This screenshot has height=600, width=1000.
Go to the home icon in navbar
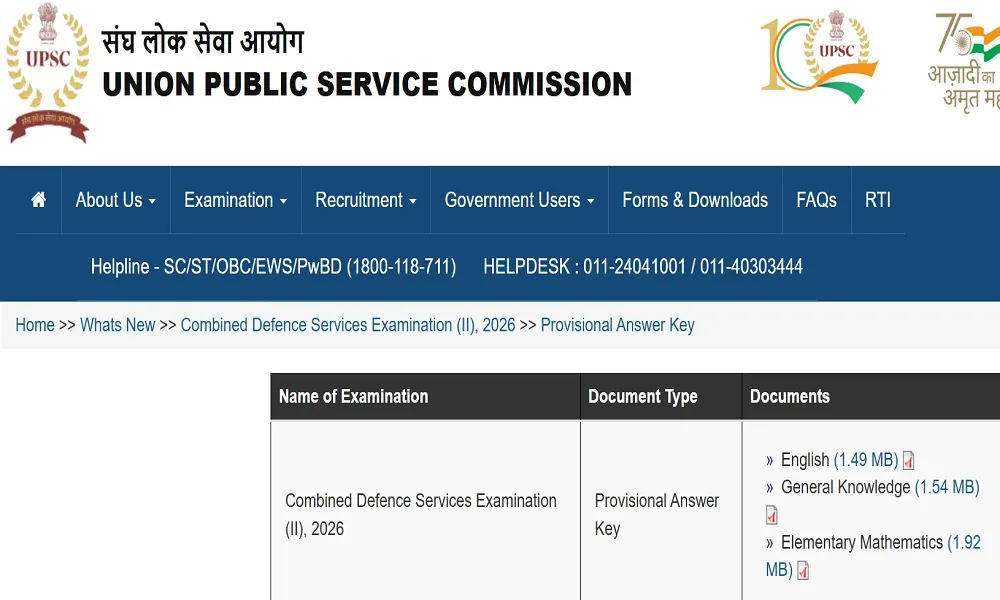coord(38,200)
